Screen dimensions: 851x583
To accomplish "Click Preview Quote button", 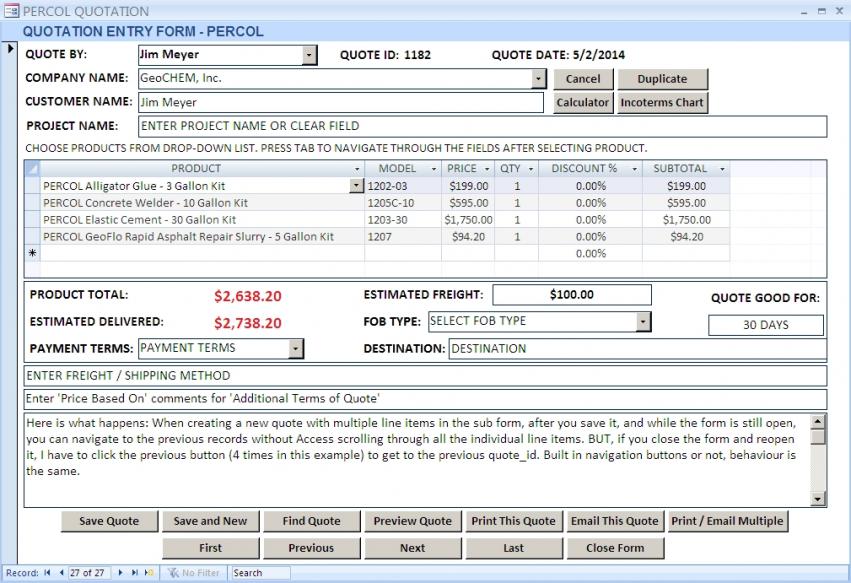I will pyautogui.click(x=412, y=521).
